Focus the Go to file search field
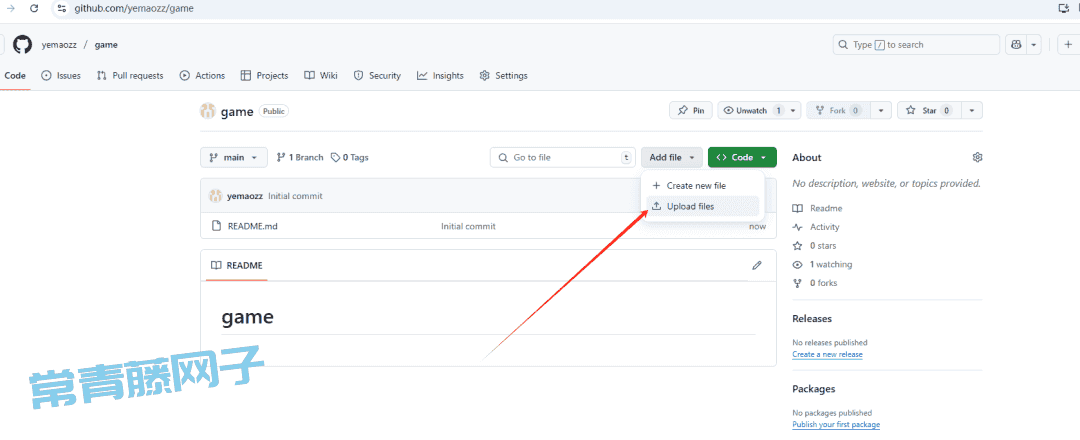The image size is (1080, 440). 563,157
